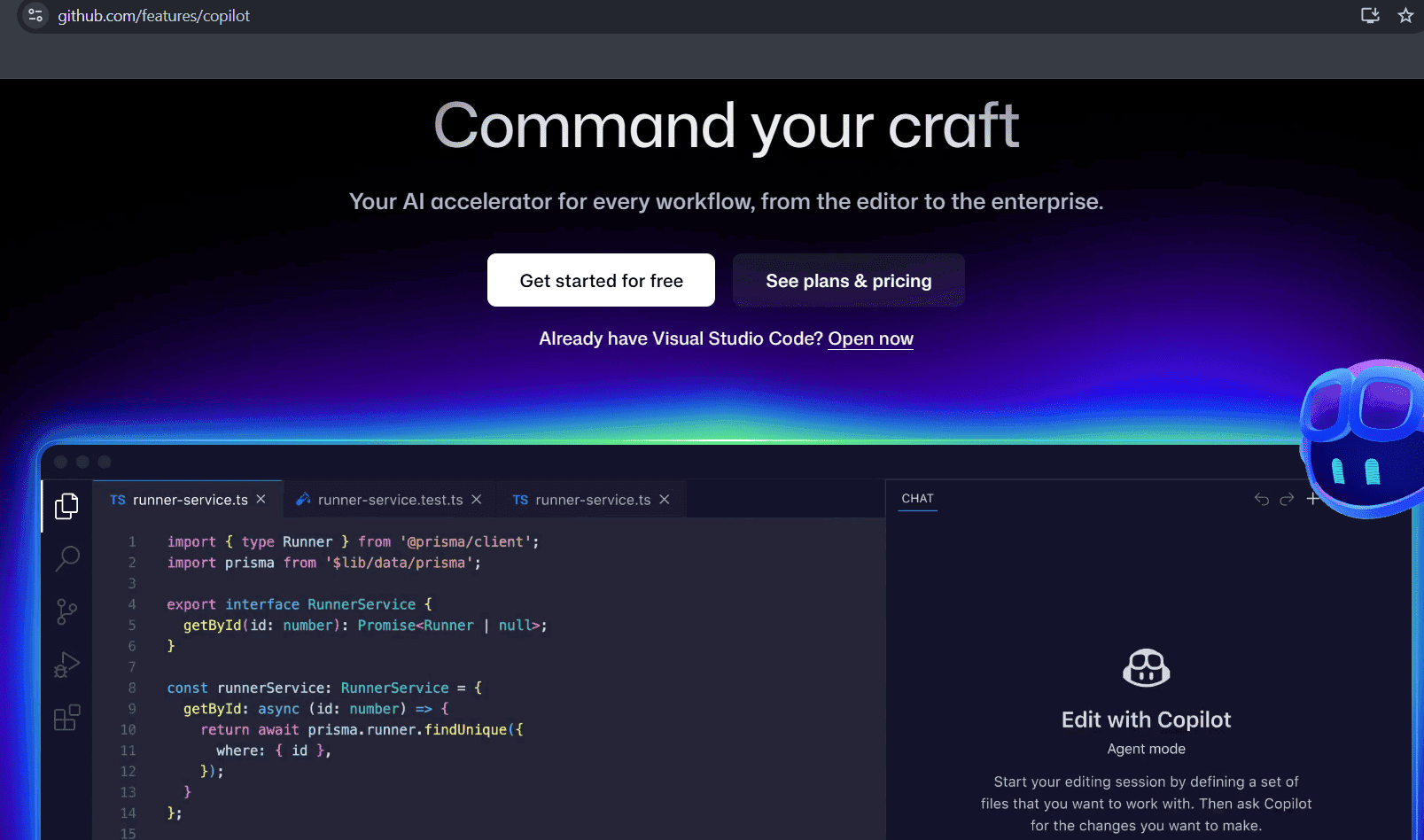This screenshot has height=840, width=1424.
Task: Open Extensions blocks icon in sidebar
Action: [66, 718]
